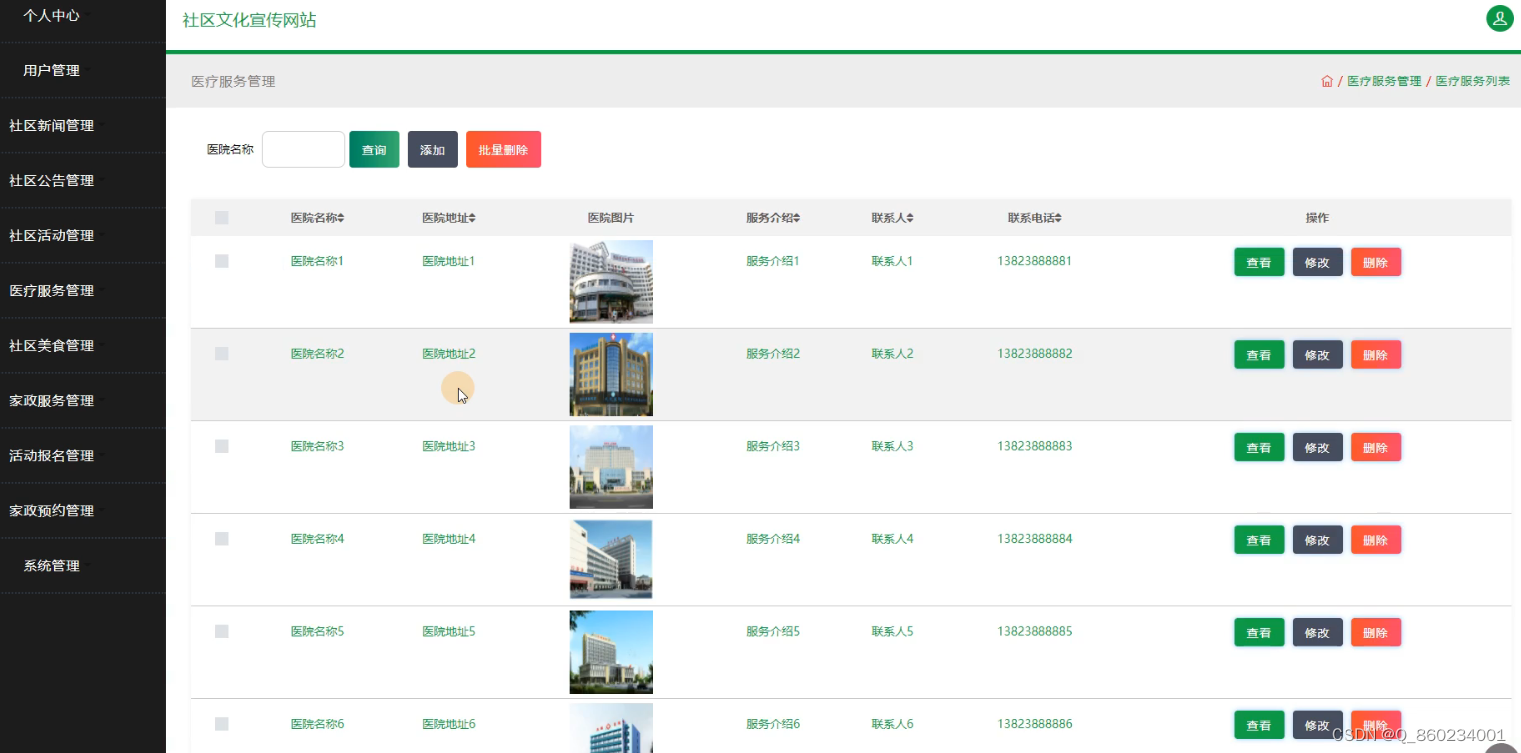Check the row checkbox for 医院名称5

[x=222, y=631]
